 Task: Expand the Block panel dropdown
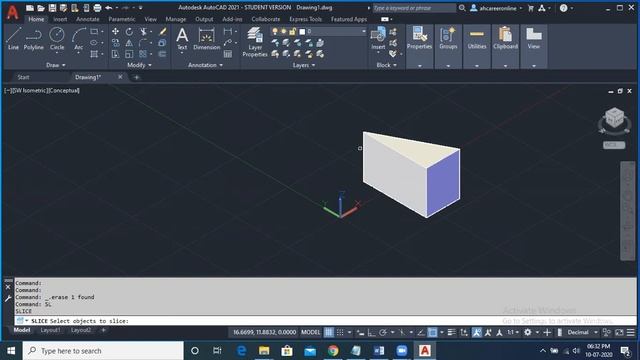pos(387,65)
